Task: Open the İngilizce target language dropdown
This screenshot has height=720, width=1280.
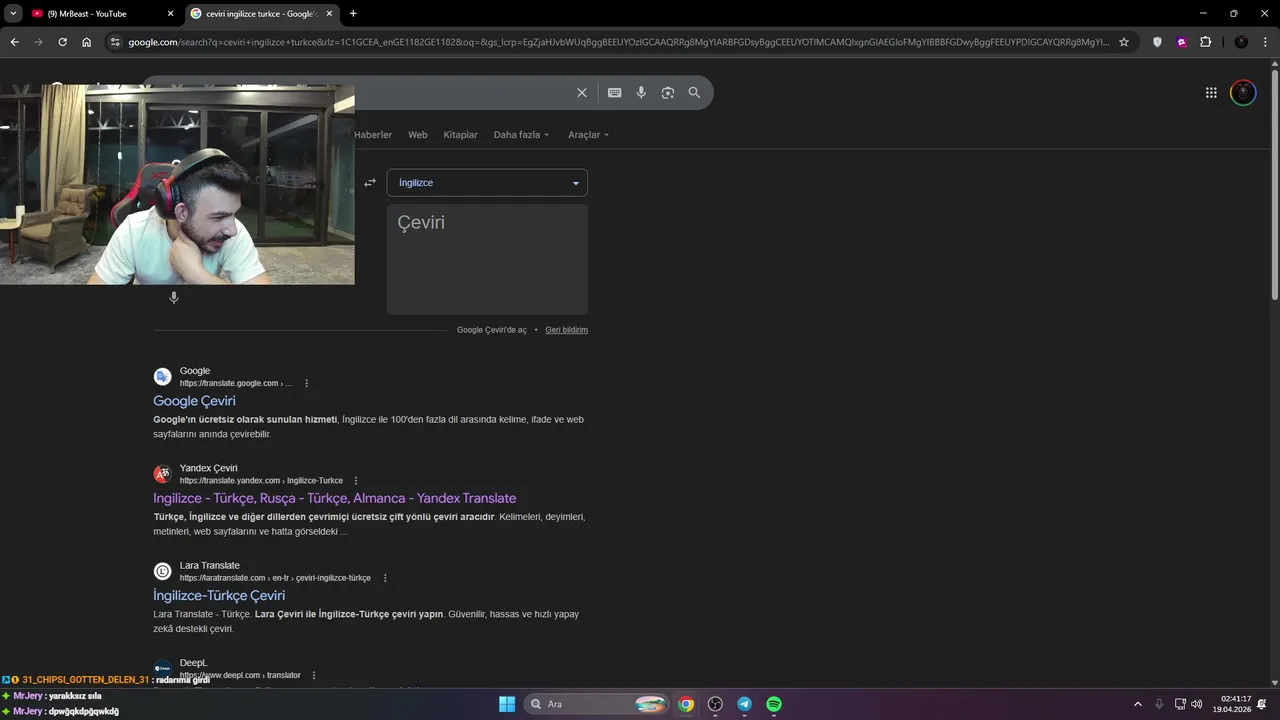Action: click(487, 183)
